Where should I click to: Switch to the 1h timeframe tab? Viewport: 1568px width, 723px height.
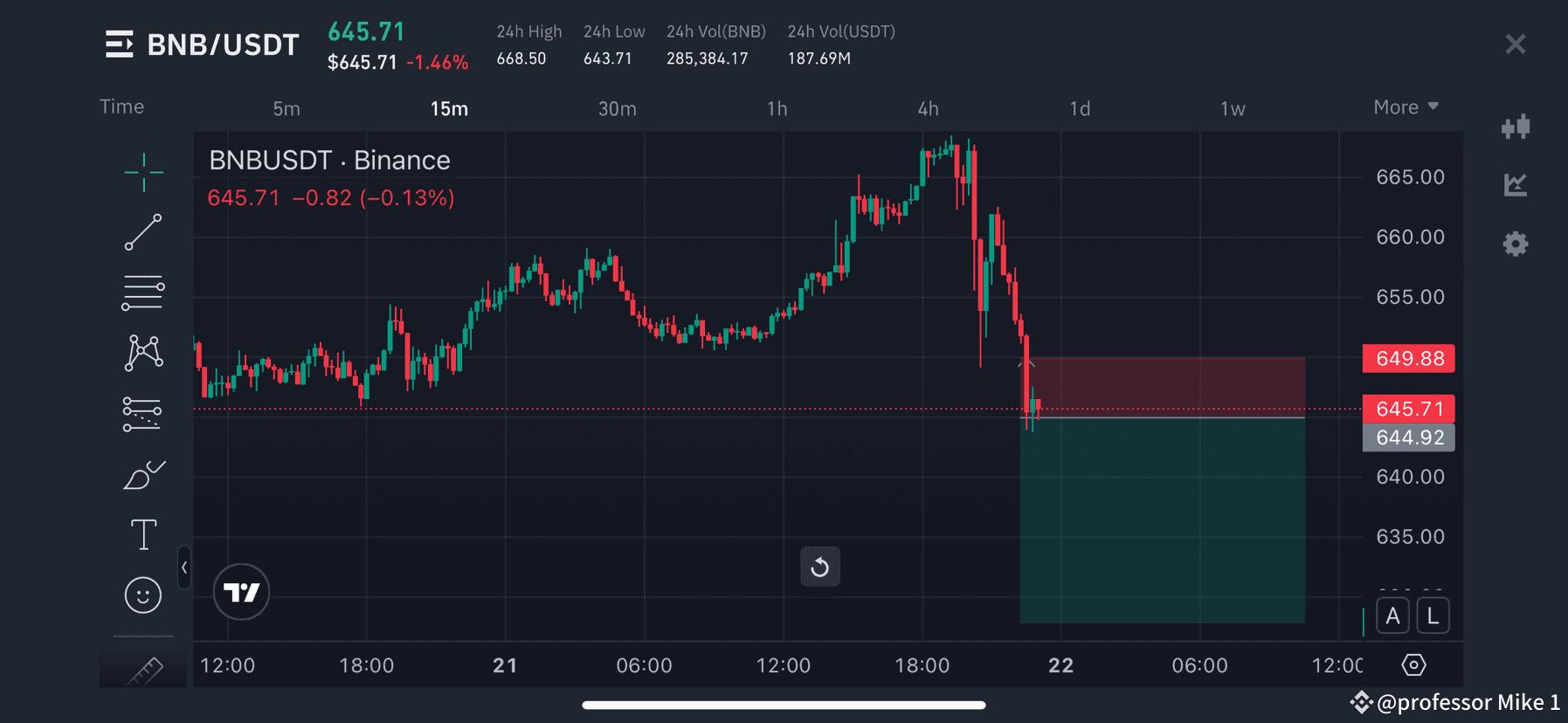pos(776,108)
